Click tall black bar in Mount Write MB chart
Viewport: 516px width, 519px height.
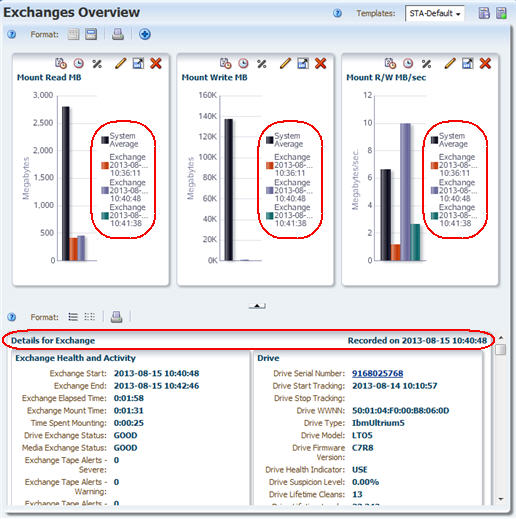click(x=228, y=189)
